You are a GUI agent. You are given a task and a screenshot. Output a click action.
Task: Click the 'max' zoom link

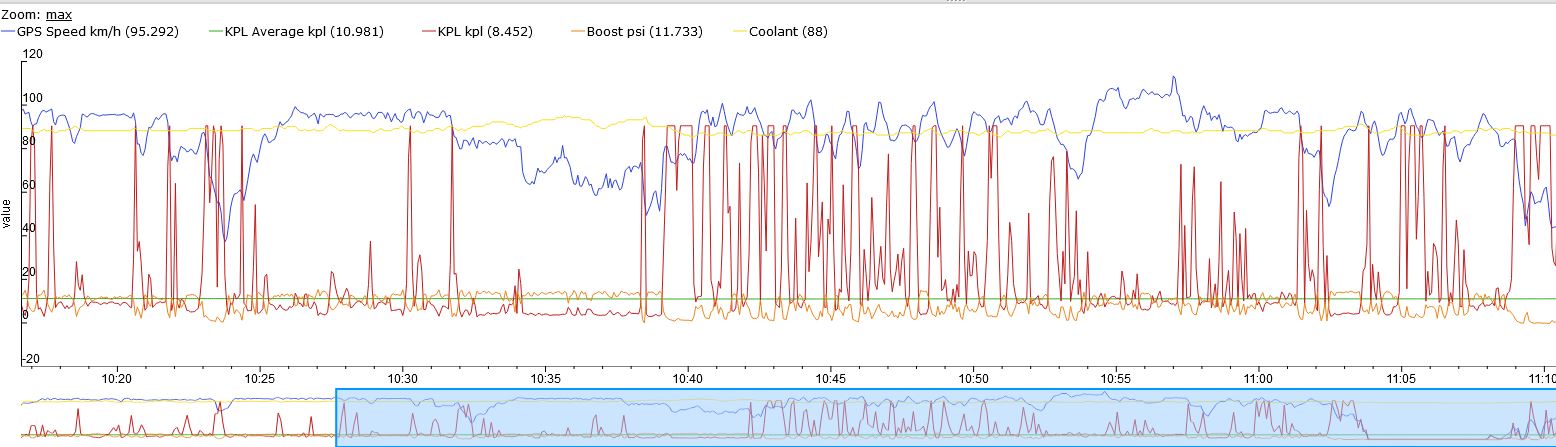click(x=58, y=15)
